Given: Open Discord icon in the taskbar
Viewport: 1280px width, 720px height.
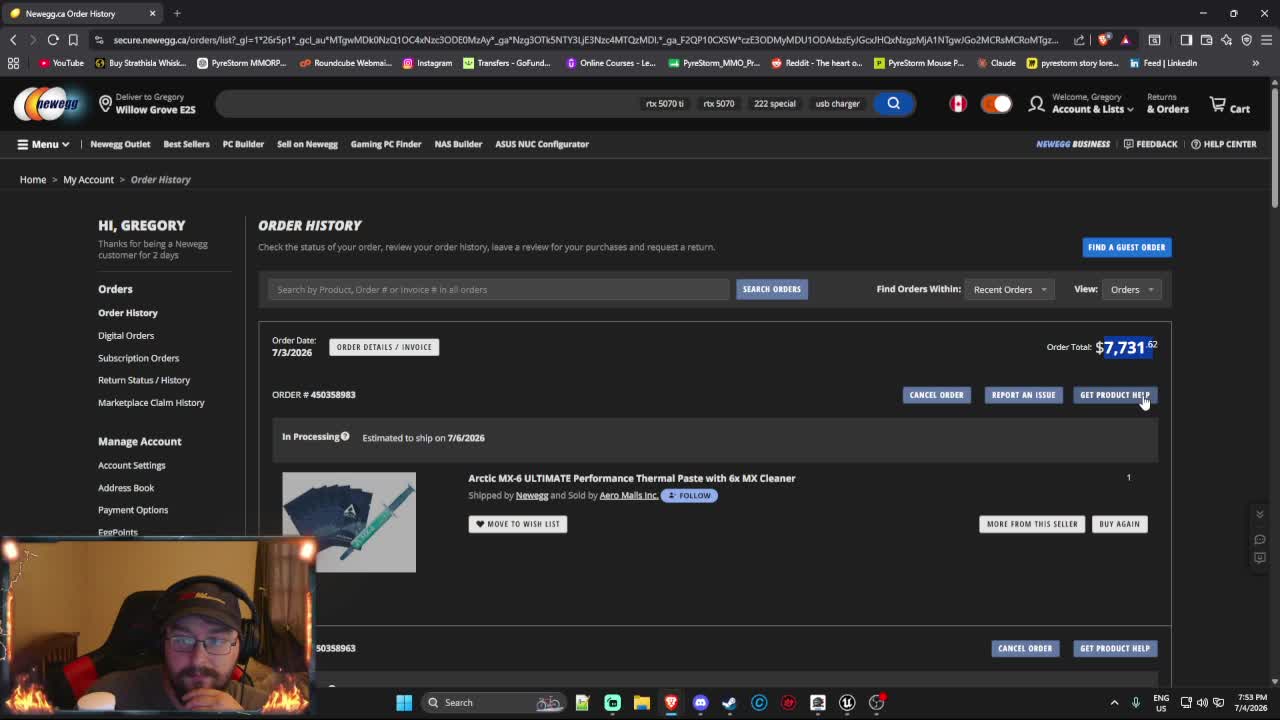Looking at the screenshot, I should click(x=700, y=702).
